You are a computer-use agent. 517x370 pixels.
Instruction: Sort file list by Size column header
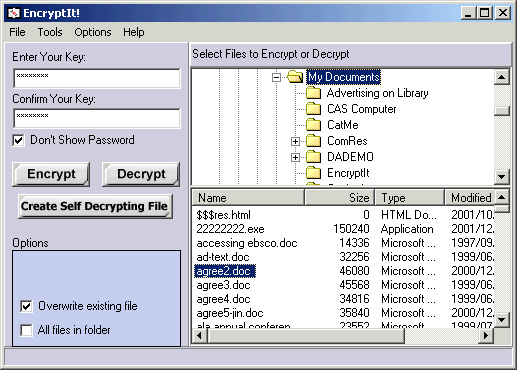(x=340, y=198)
